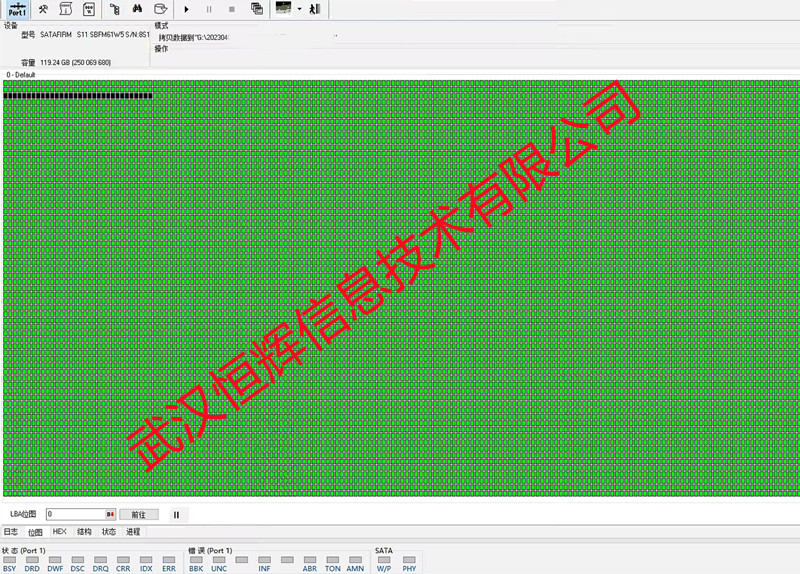Switch to the 状态 tab
Image resolution: width=800 pixels, height=574 pixels.
pyautogui.click(x=109, y=532)
